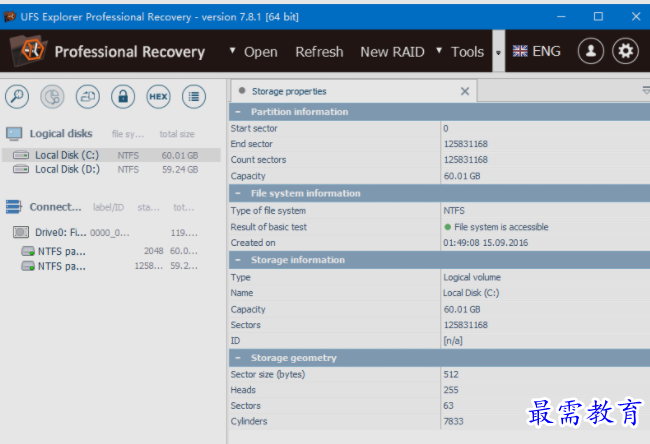Click the Drive0 hard disk icon
Image resolution: width=650 pixels, height=444 pixels.
[21, 232]
